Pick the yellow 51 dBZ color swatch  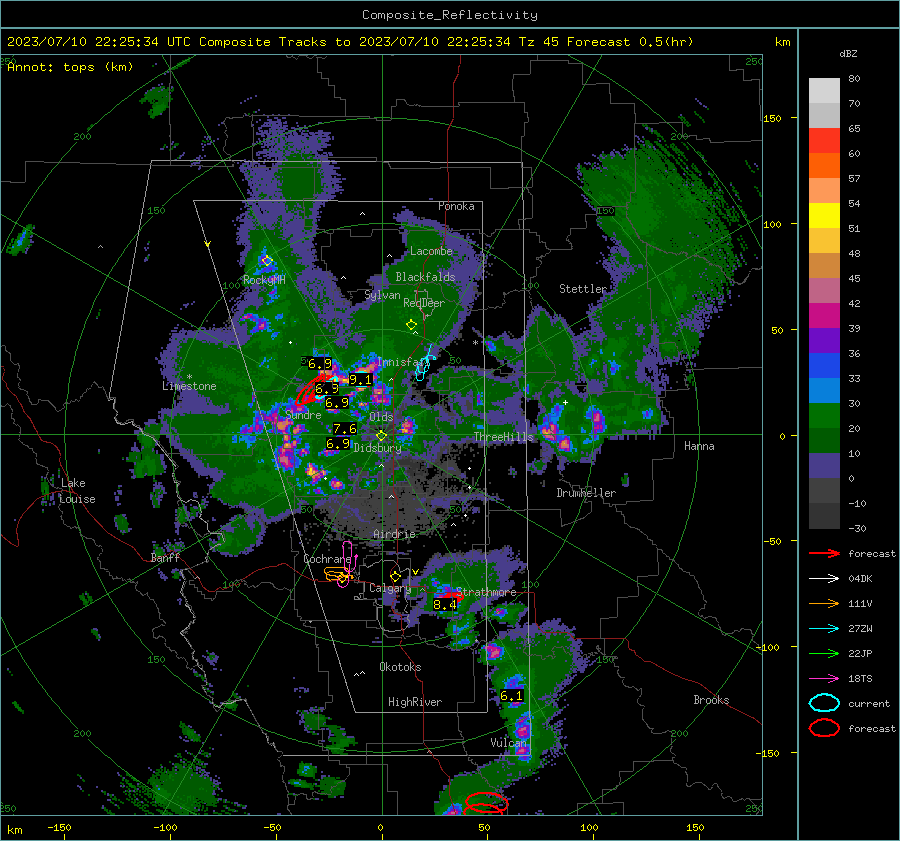824,216
